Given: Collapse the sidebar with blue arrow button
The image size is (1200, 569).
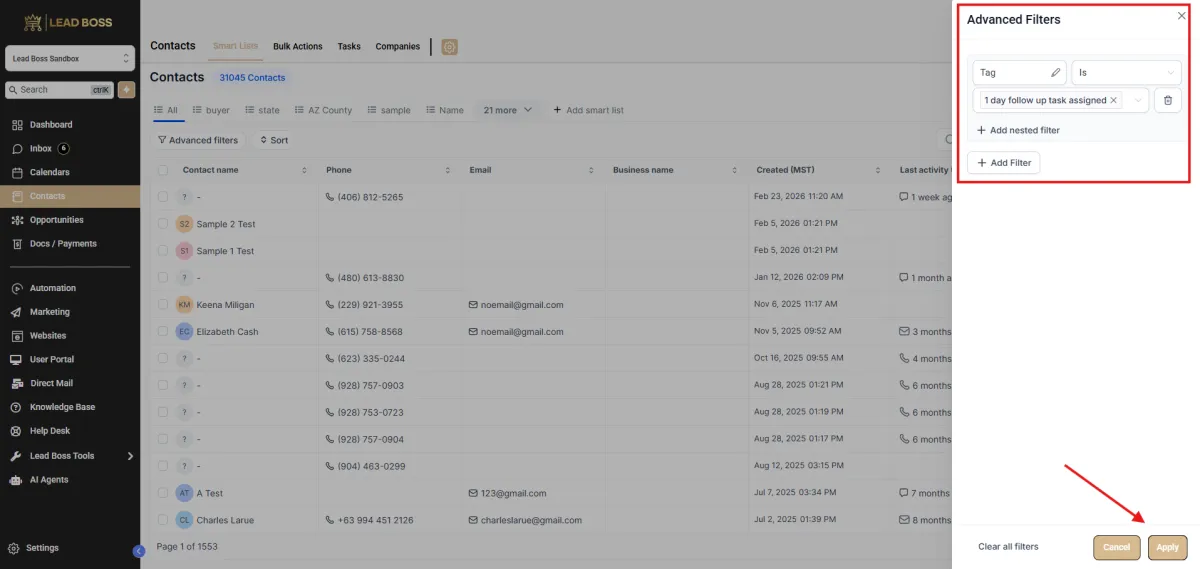Looking at the screenshot, I should tap(138, 551).
